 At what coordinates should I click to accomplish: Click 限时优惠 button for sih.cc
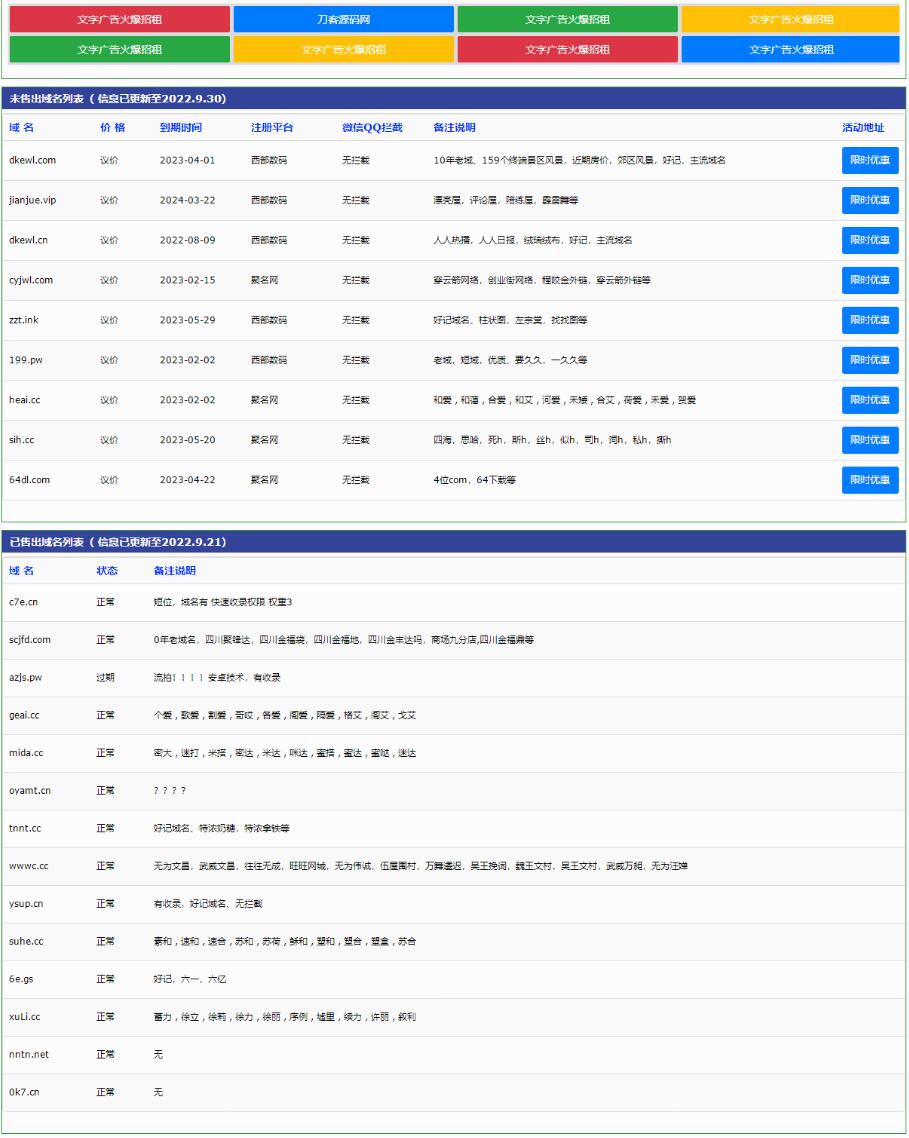click(x=869, y=440)
